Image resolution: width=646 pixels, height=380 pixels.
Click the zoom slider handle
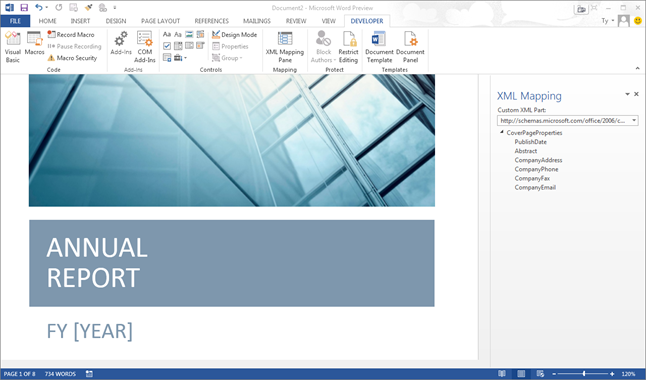[x=584, y=374]
